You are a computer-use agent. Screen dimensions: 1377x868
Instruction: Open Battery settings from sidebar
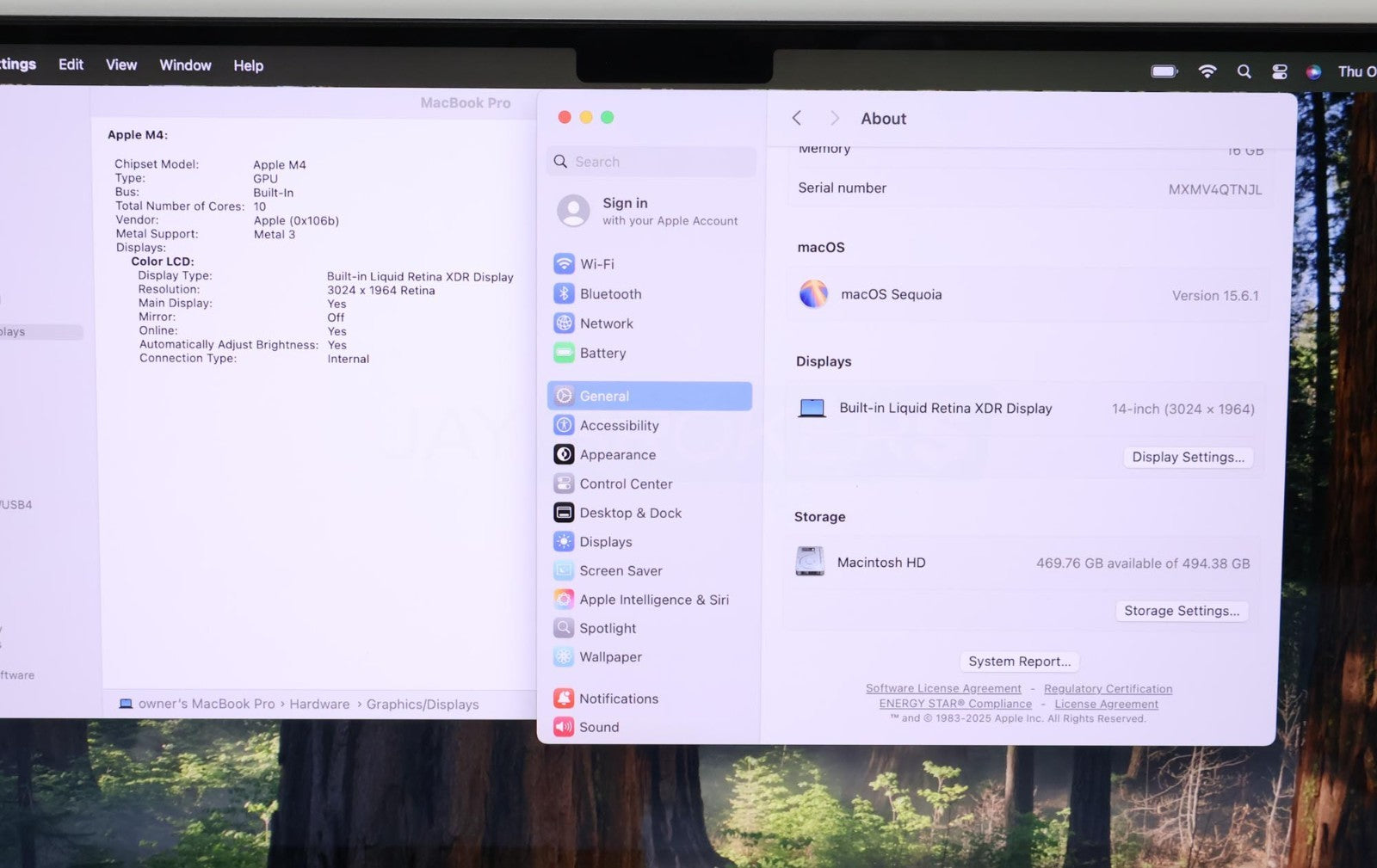point(602,353)
